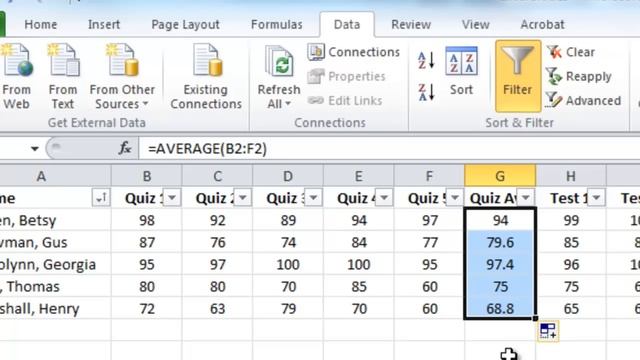Screen dimensions: 640x360
Task: Select column C header
Action: pos(217,176)
